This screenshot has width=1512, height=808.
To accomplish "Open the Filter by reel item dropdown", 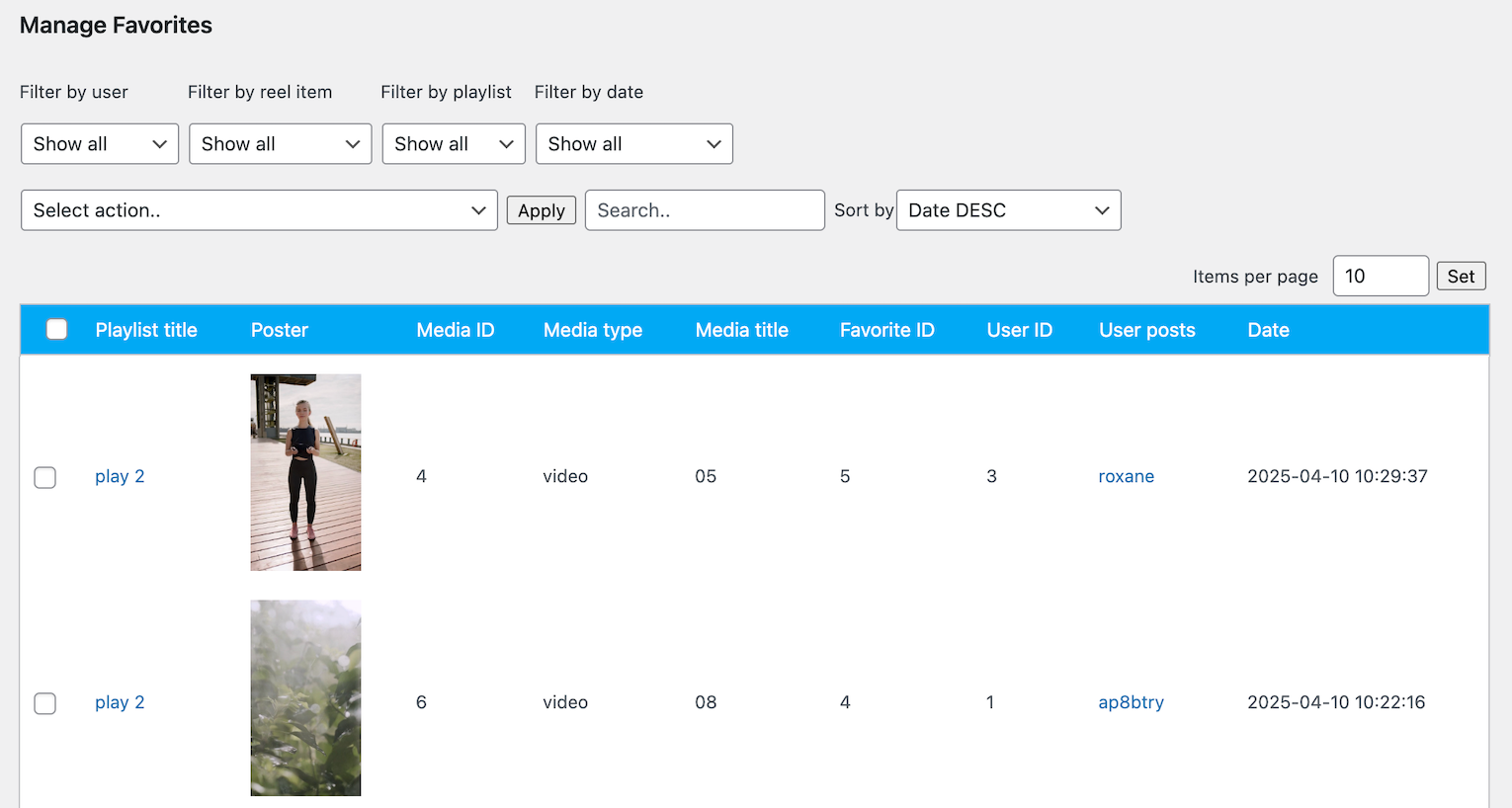I will pyautogui.click(x=280, y=144).
